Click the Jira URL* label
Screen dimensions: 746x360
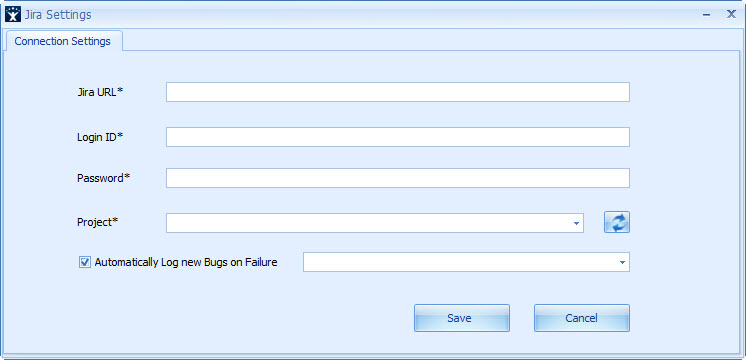(x=100, y=92)
